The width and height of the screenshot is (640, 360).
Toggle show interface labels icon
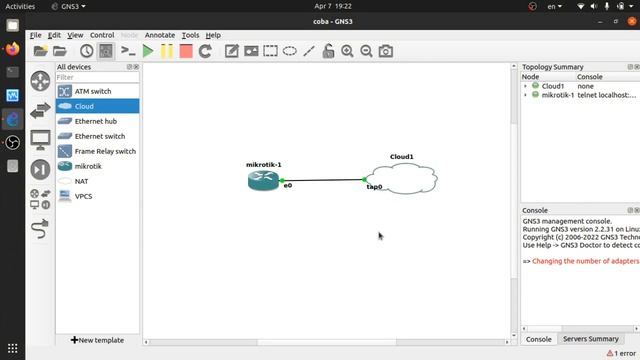tap(106, 51)
